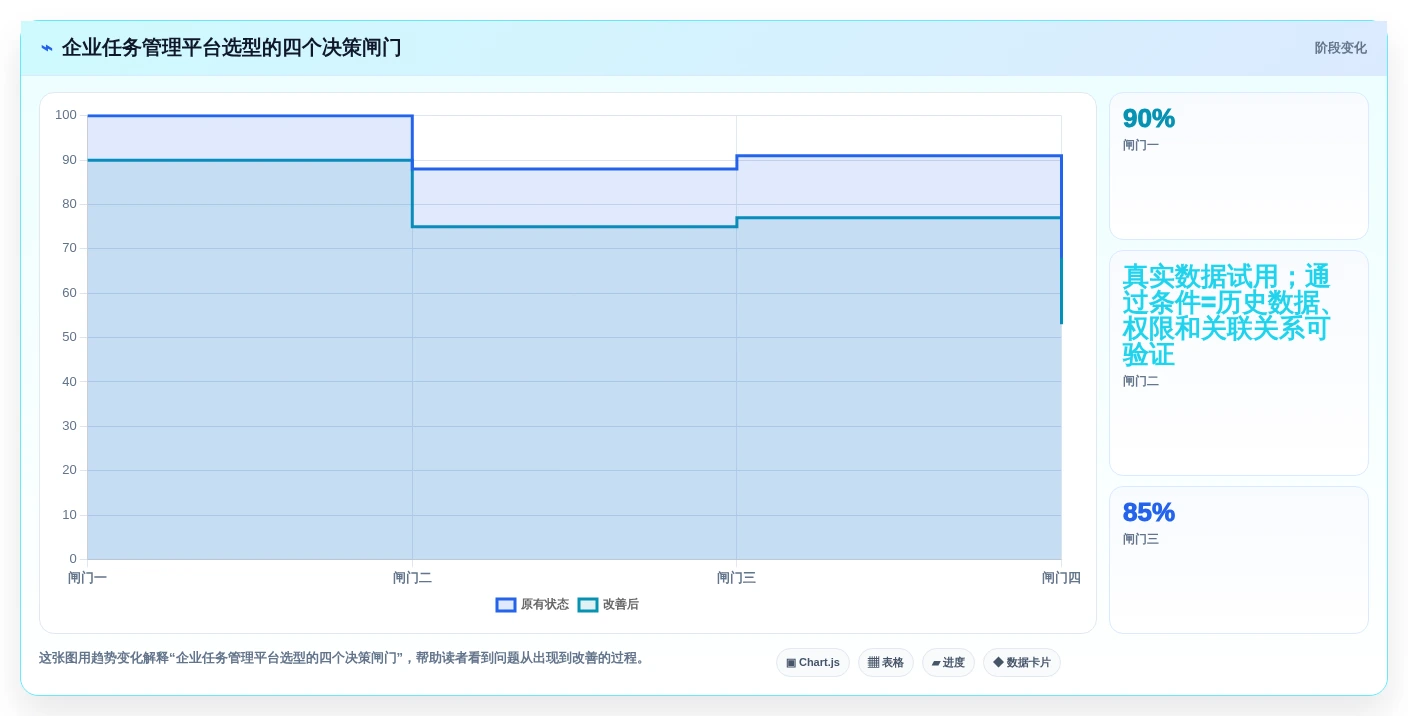The image size is (1408, 716).
Task: Click the 闸门三 x-axis label
Action: [x=736, y=578]
